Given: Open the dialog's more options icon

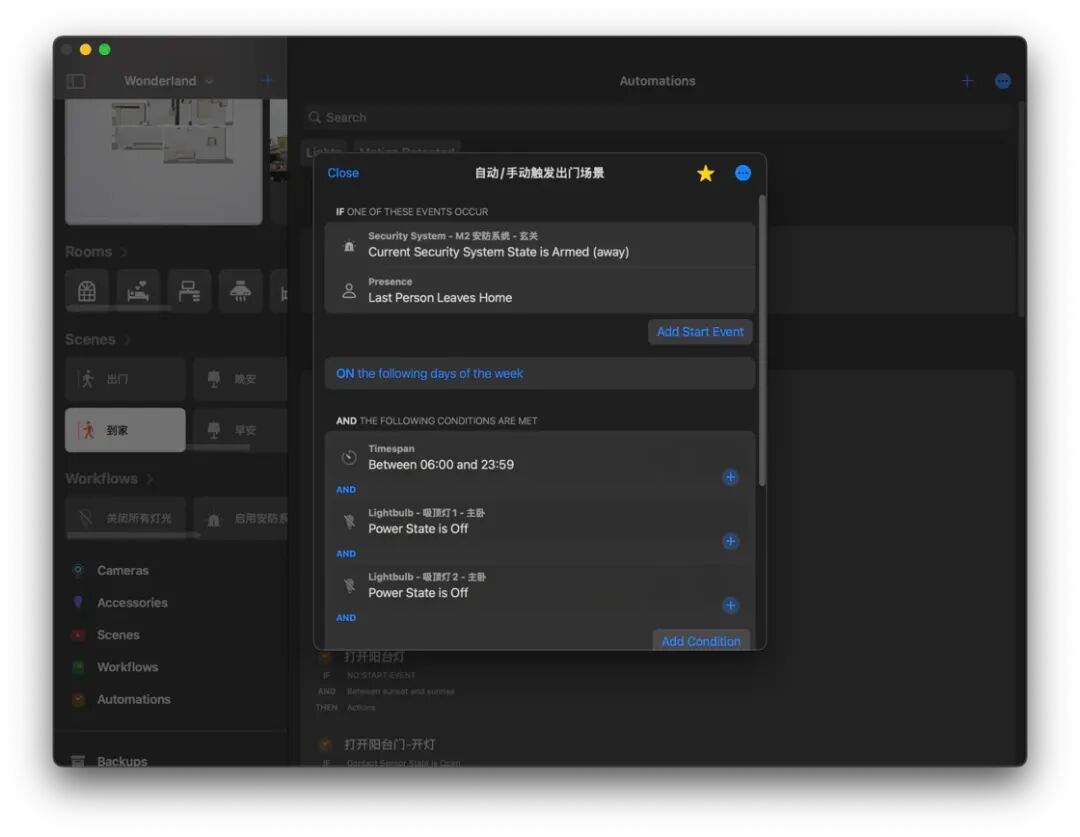Looking at the screenshot, I should coord(742,174).
